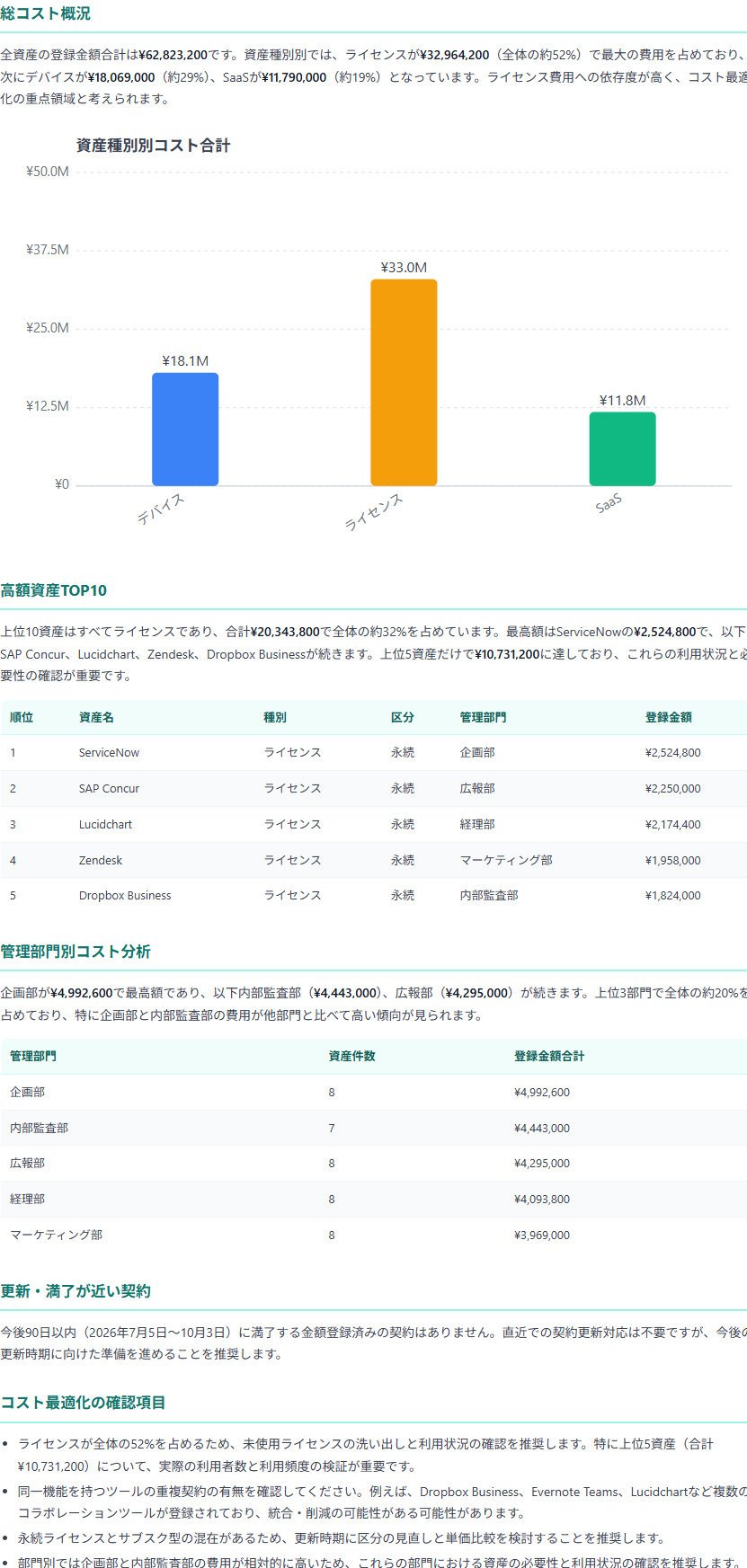Click the SAP Concur row asset name
Screen dimensions: 747x1568
click(109, 789)
